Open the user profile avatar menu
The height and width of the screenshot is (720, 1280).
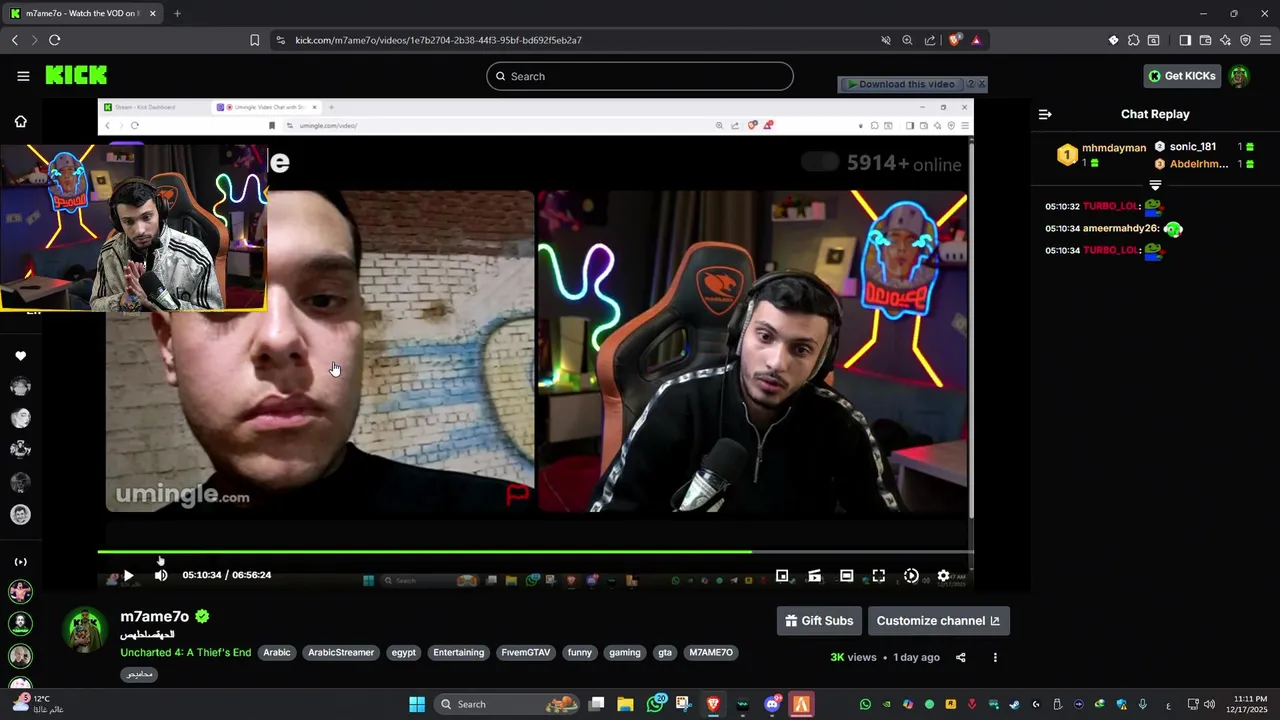pos(1239,76)
